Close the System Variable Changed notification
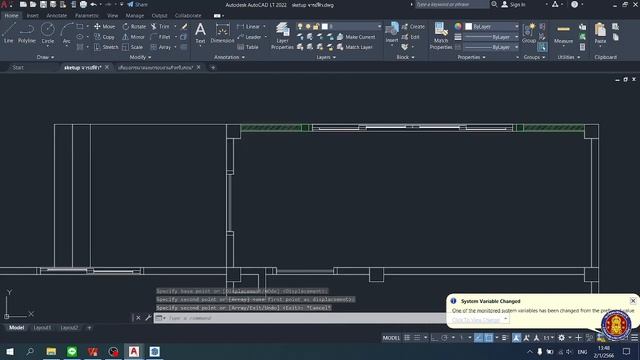Viewport: 640px width, 360px height. [633, 300]
